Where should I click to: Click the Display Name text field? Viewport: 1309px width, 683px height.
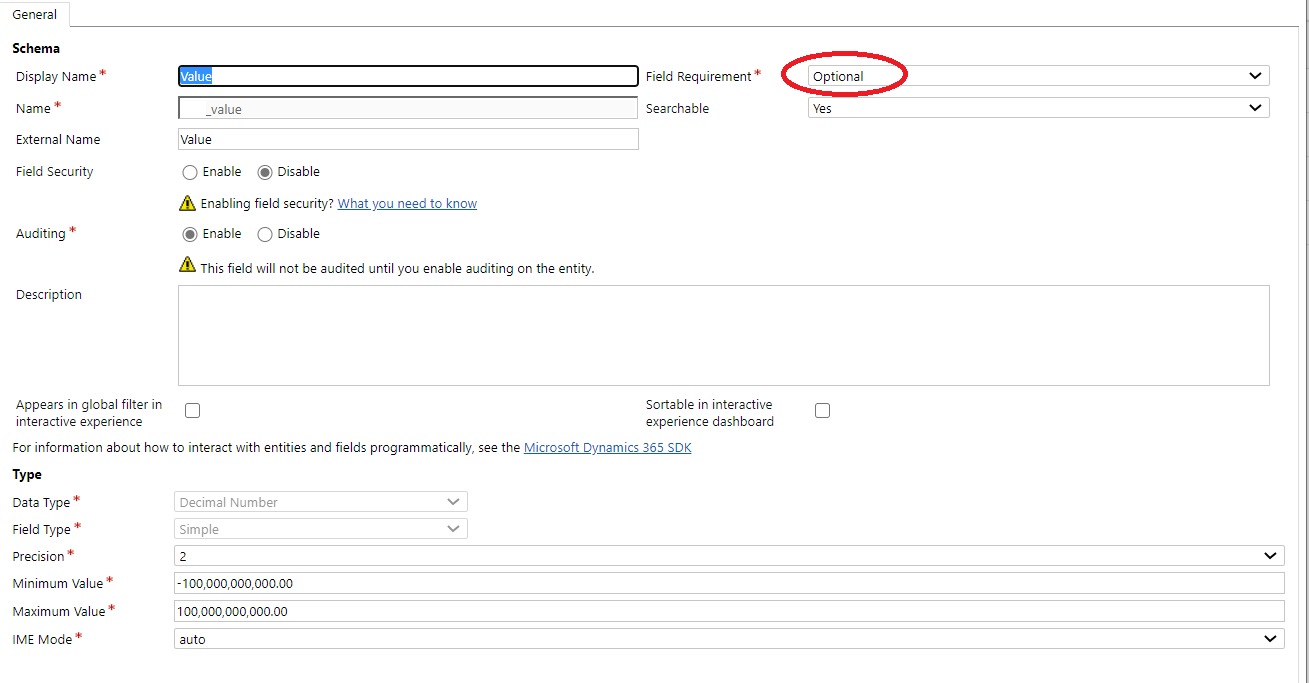[408, 76]
